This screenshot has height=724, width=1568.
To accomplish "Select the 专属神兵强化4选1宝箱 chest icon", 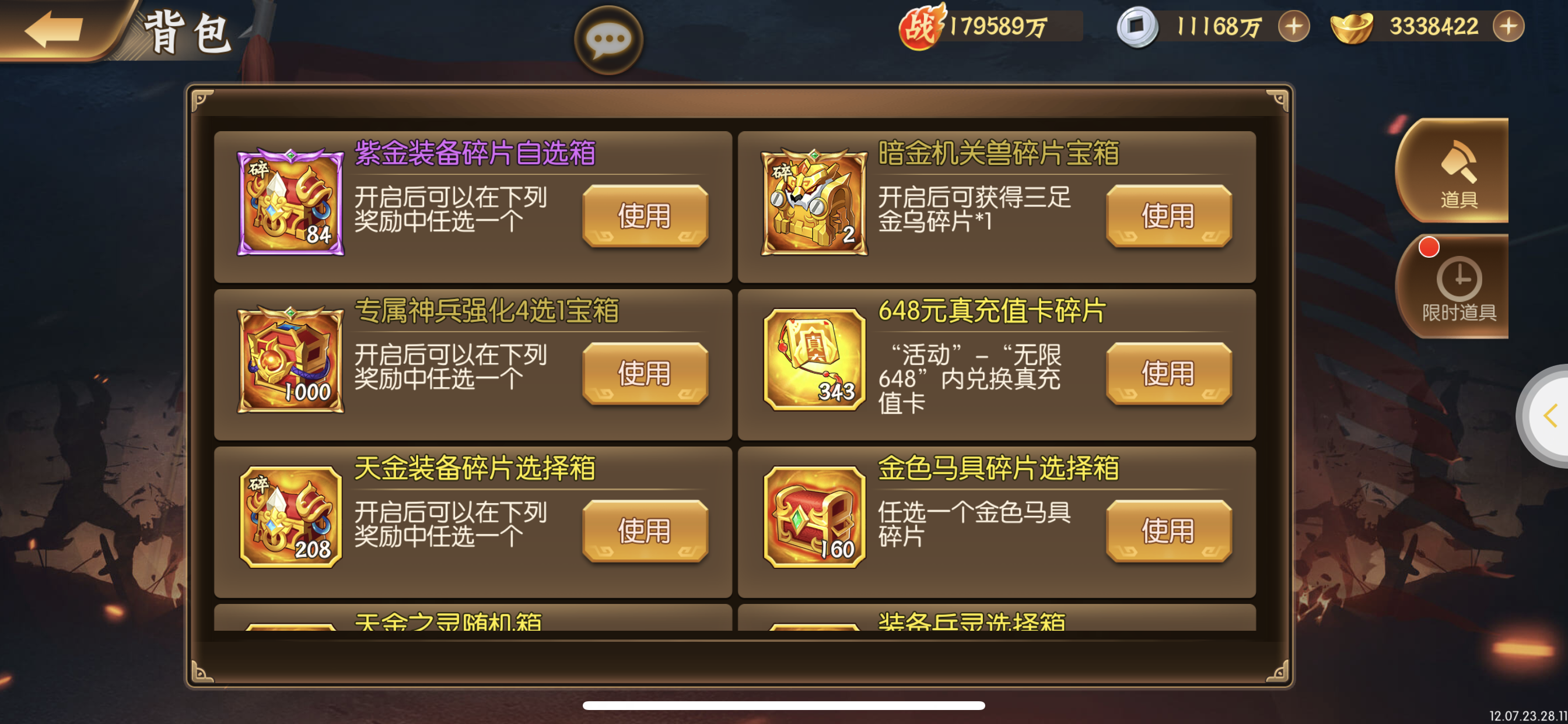I will pyautogui.click(x=290, y=360).
